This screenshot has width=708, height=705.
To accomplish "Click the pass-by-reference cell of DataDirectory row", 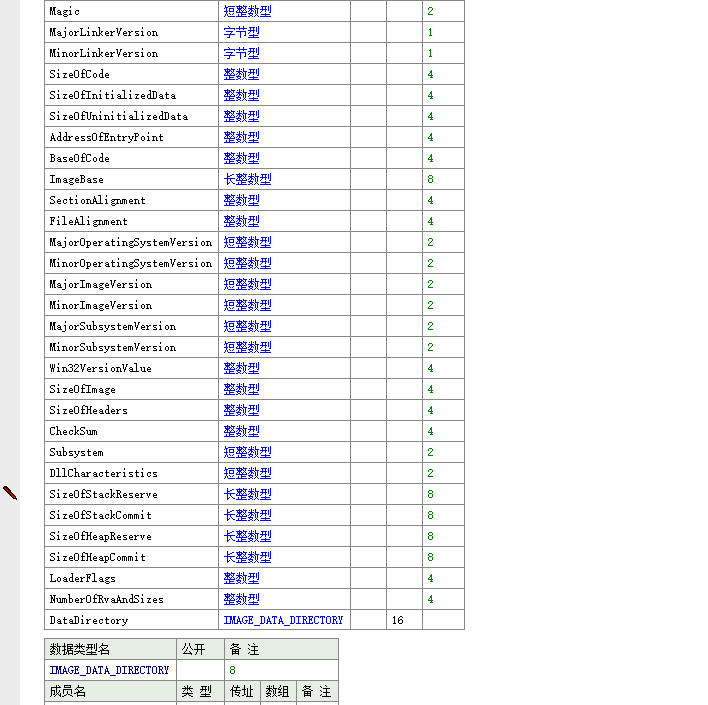I will click(368, 620).
